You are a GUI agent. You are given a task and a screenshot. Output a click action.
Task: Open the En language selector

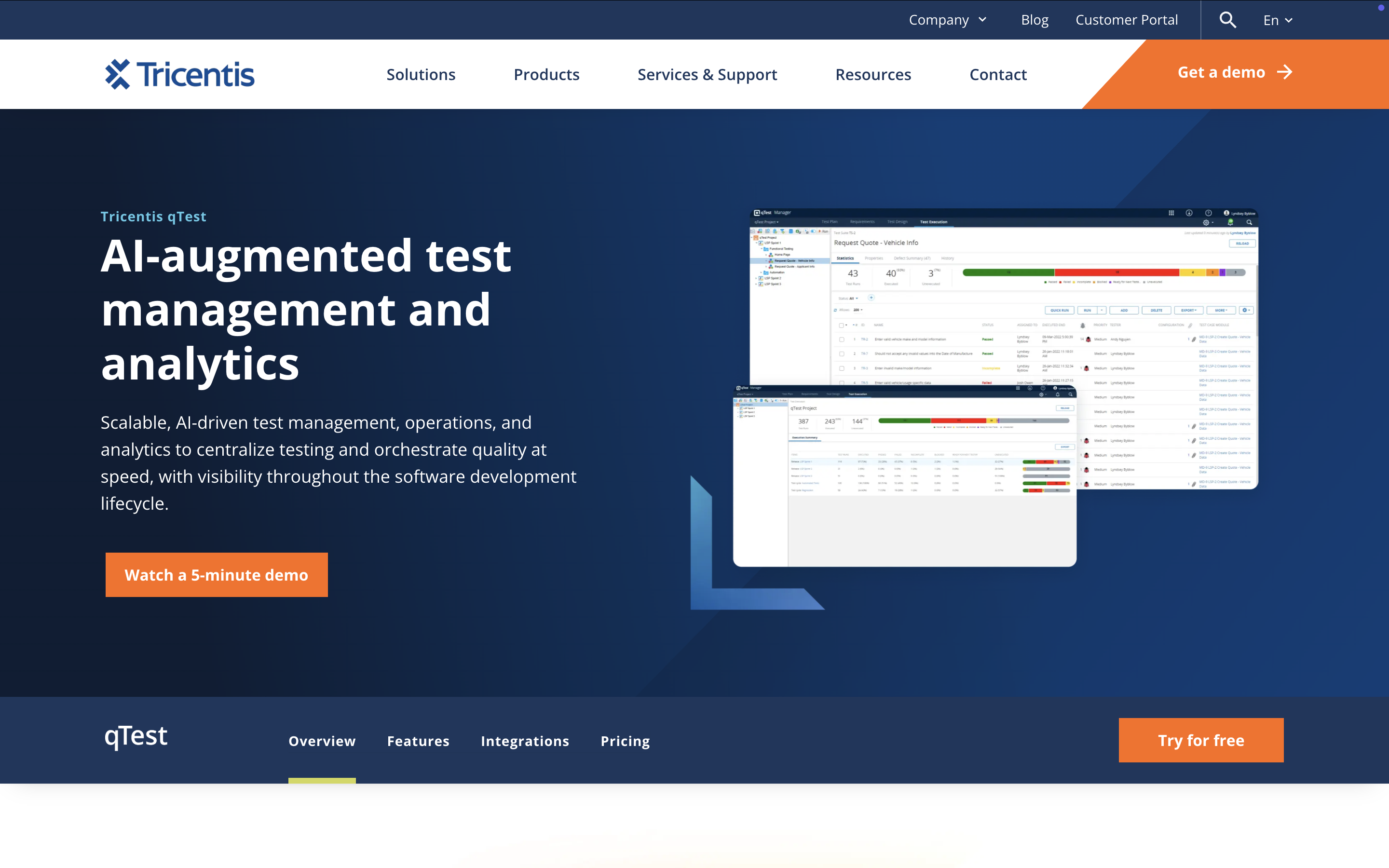(x=1278, y=20)
